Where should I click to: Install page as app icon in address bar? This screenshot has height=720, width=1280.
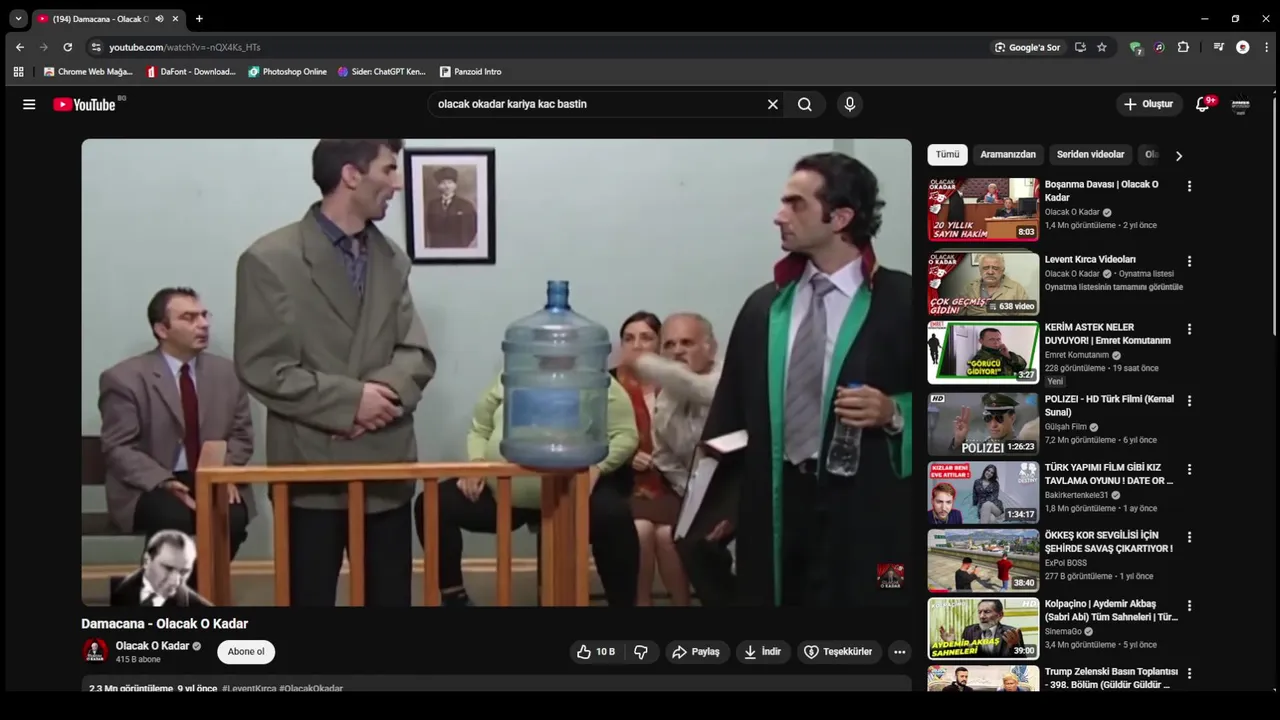tap(1080, 47)
